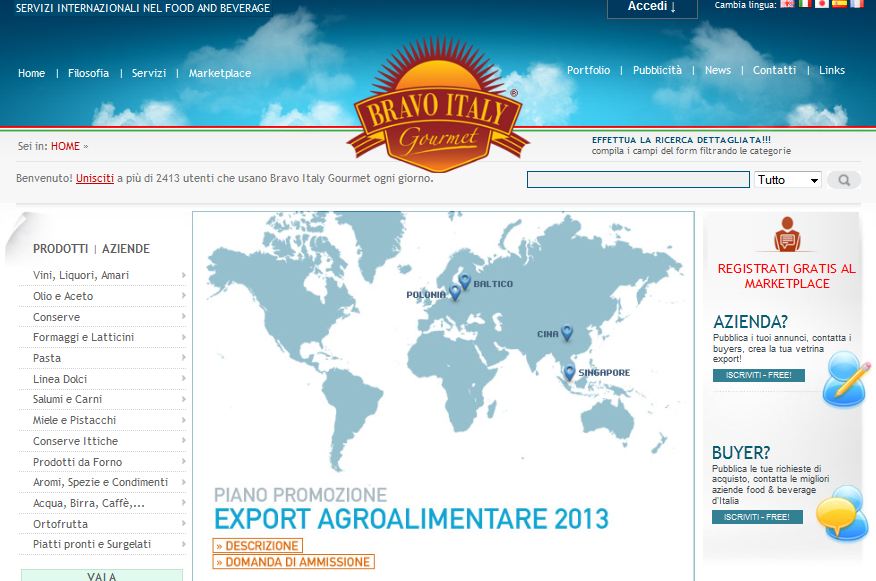Open the Conserve Ittiche category
This screenshot has height=581, width=876.
[75, 441]
